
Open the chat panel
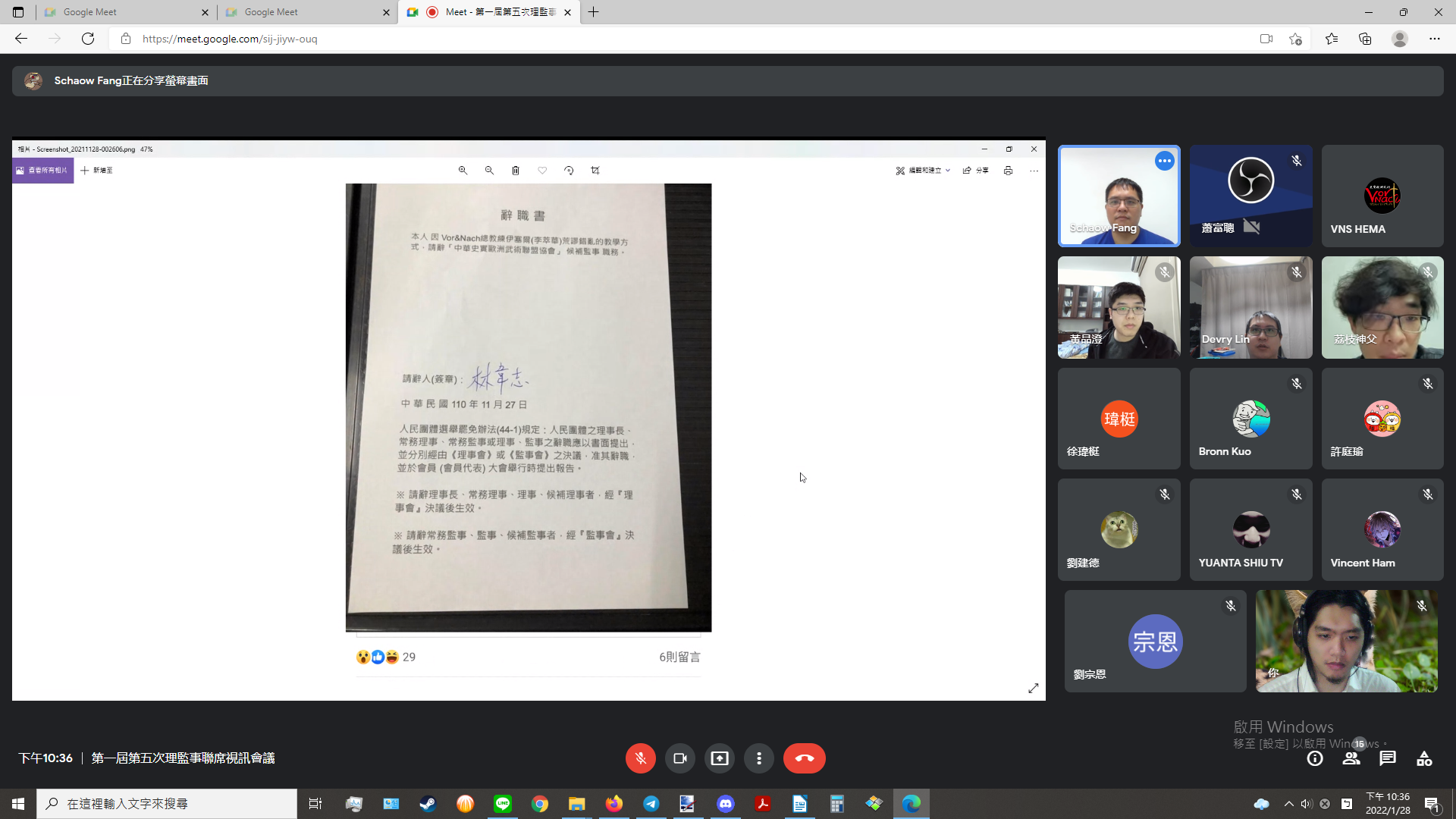[x=1388, y=758]
